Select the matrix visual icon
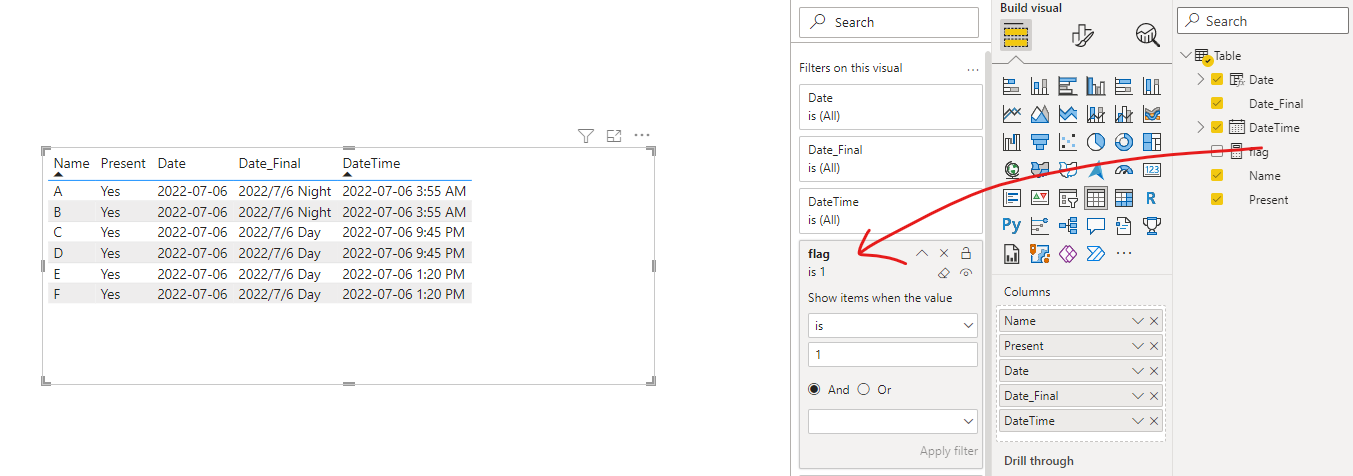The image size is (1353, 476). [1123, 198]
